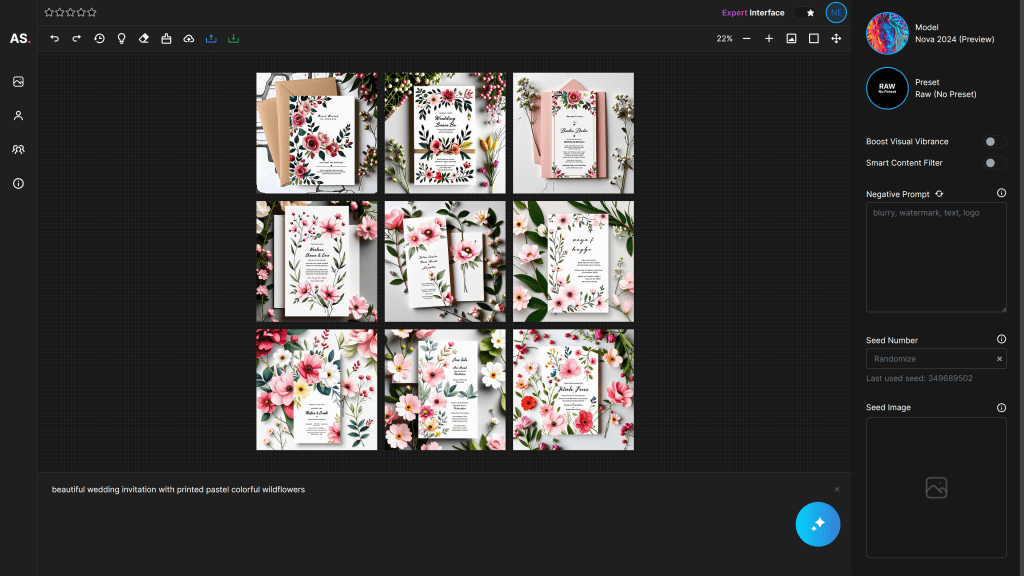Screen dimensions: 1024x576
Task: Select the eraser tool icon
Action: [x=144, y=39]
